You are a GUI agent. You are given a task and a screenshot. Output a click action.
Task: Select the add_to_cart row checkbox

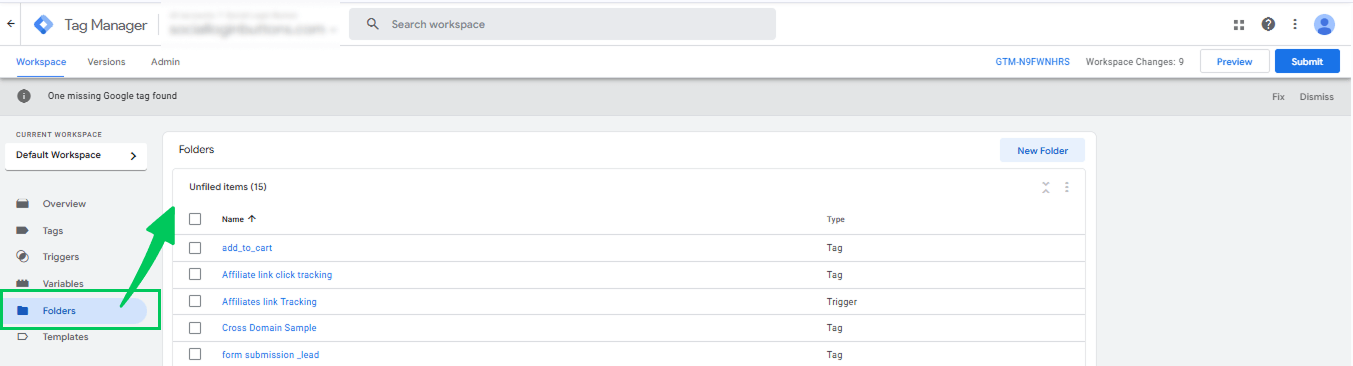point(195,248)
